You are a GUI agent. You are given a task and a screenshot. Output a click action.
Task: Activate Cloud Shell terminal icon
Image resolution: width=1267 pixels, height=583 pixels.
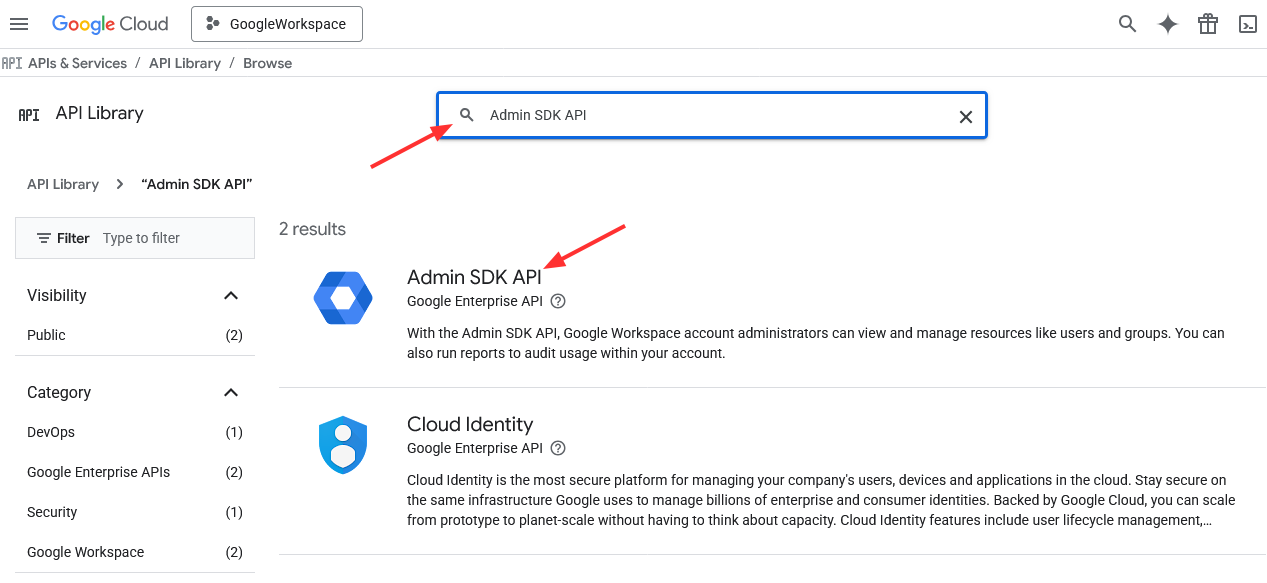point(1247,24)
